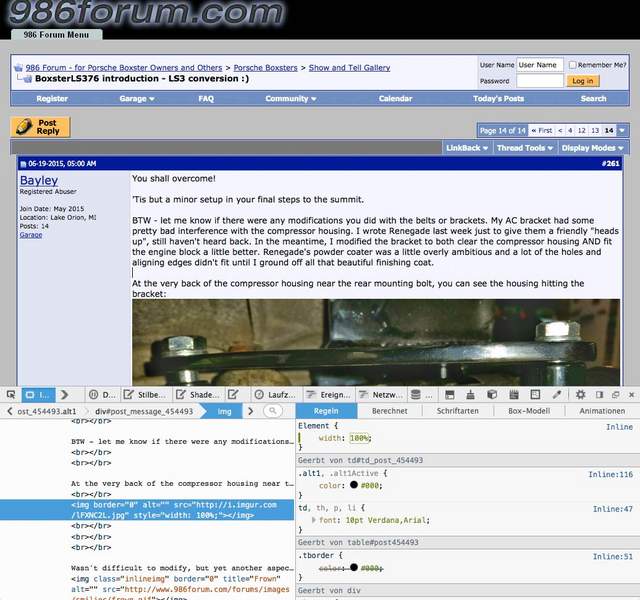Viewport: 640px width, 600px height.
Task: Open the 3D view cube icon
Action: click(x=492, y=395)
